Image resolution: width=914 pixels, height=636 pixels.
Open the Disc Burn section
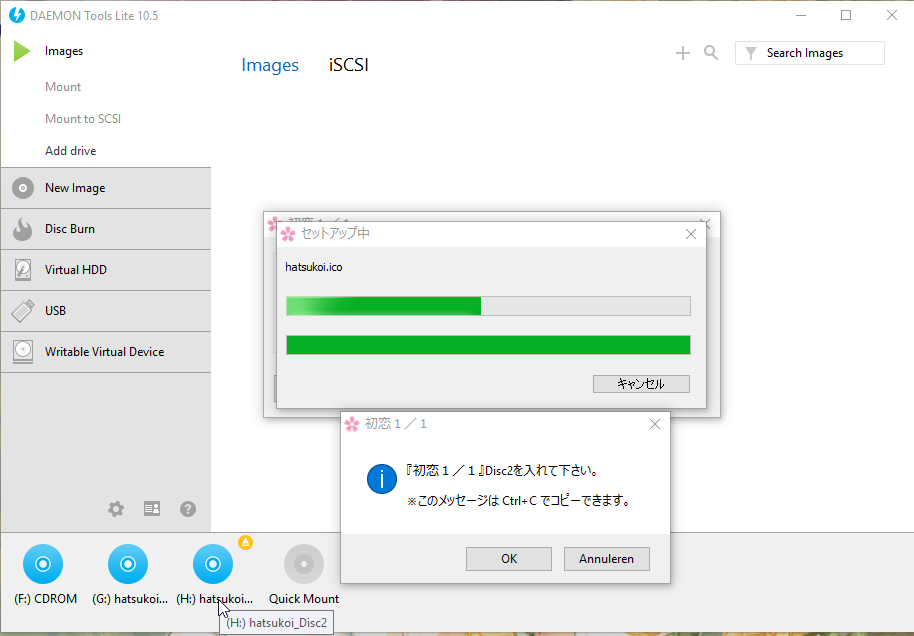pyautogui.click(x=106, y=229)
